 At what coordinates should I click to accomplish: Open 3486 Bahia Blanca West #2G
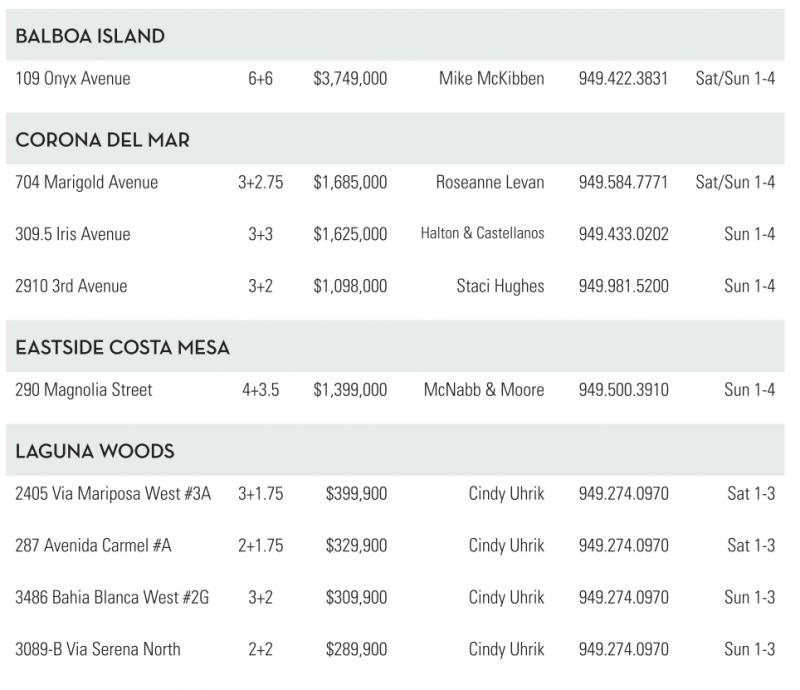(113, 598)
